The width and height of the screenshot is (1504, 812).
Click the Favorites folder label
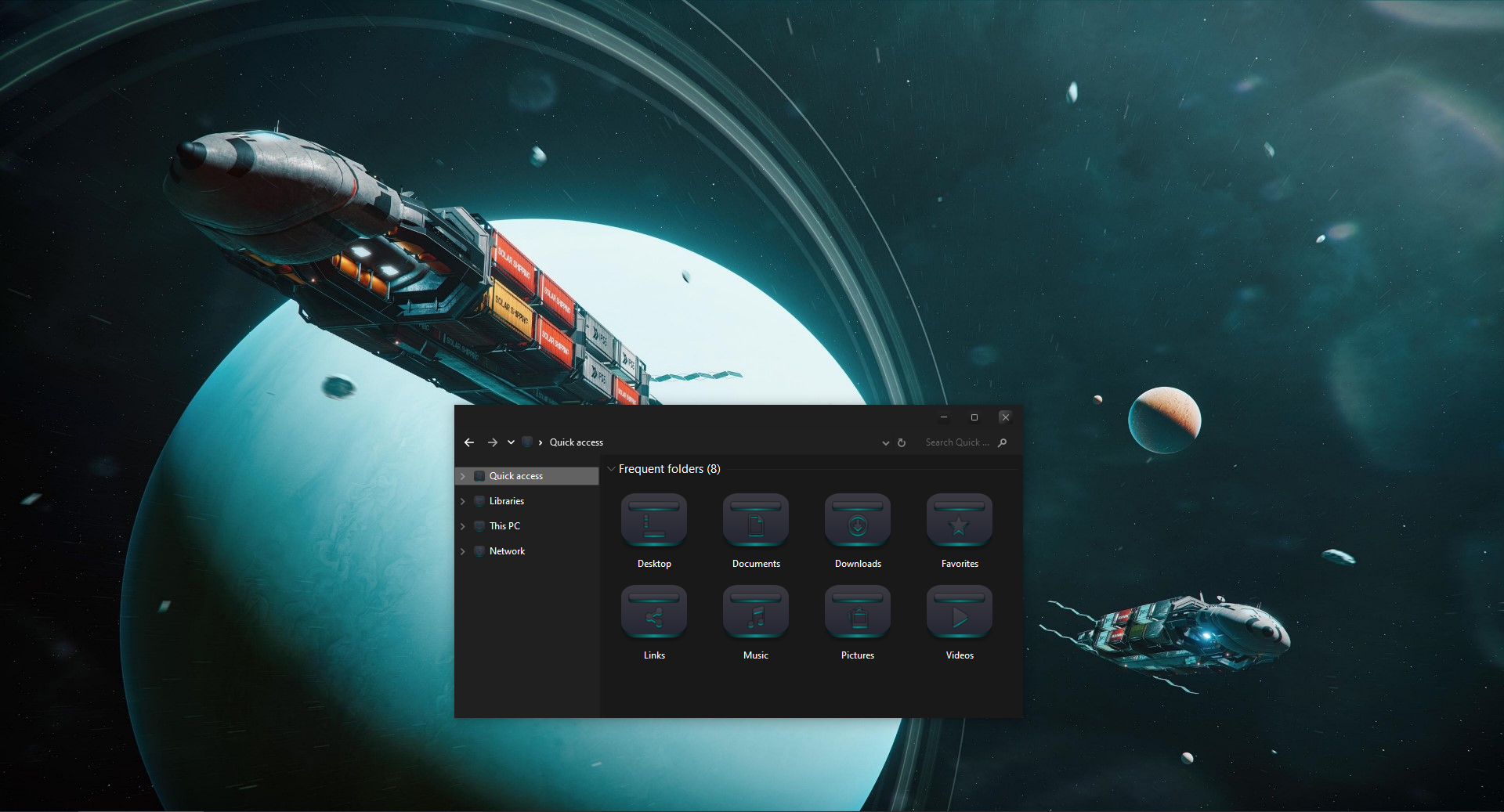click(x=960, y=564)
